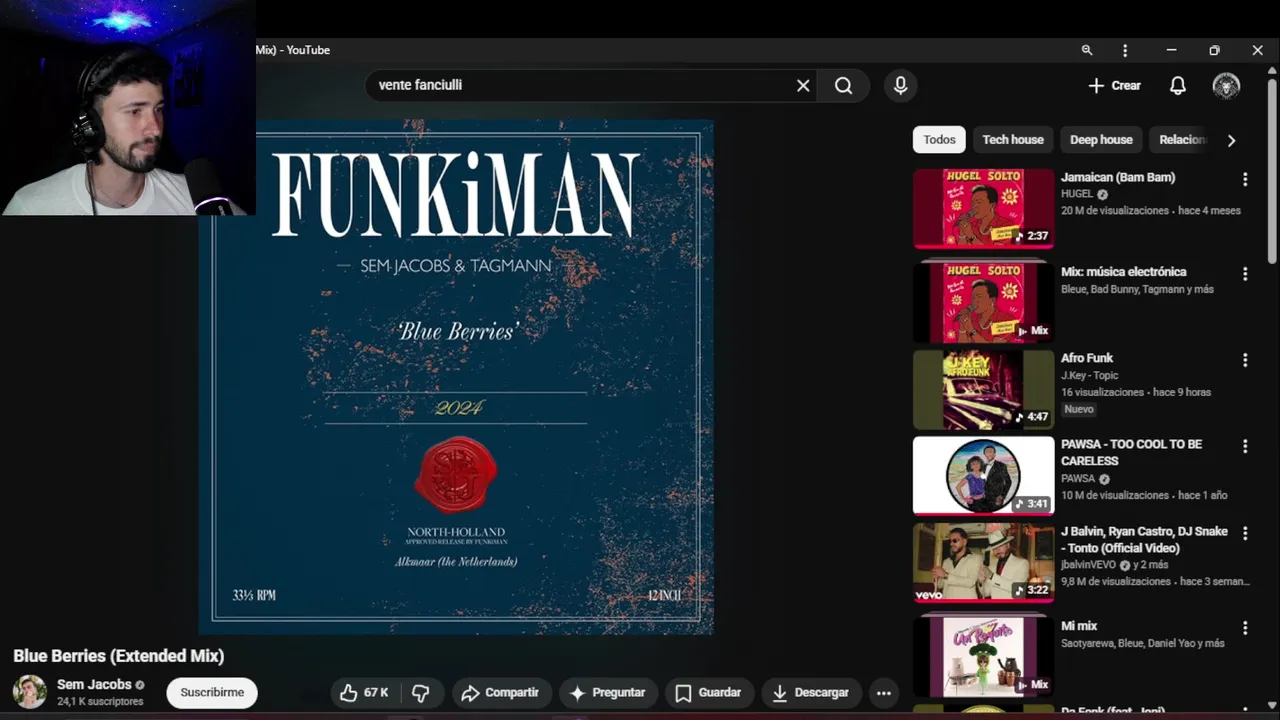Open options for Mix: música electrónica
This screenshot has width=1280, height=720.
pyautogui.click(x=1245, y=274)
